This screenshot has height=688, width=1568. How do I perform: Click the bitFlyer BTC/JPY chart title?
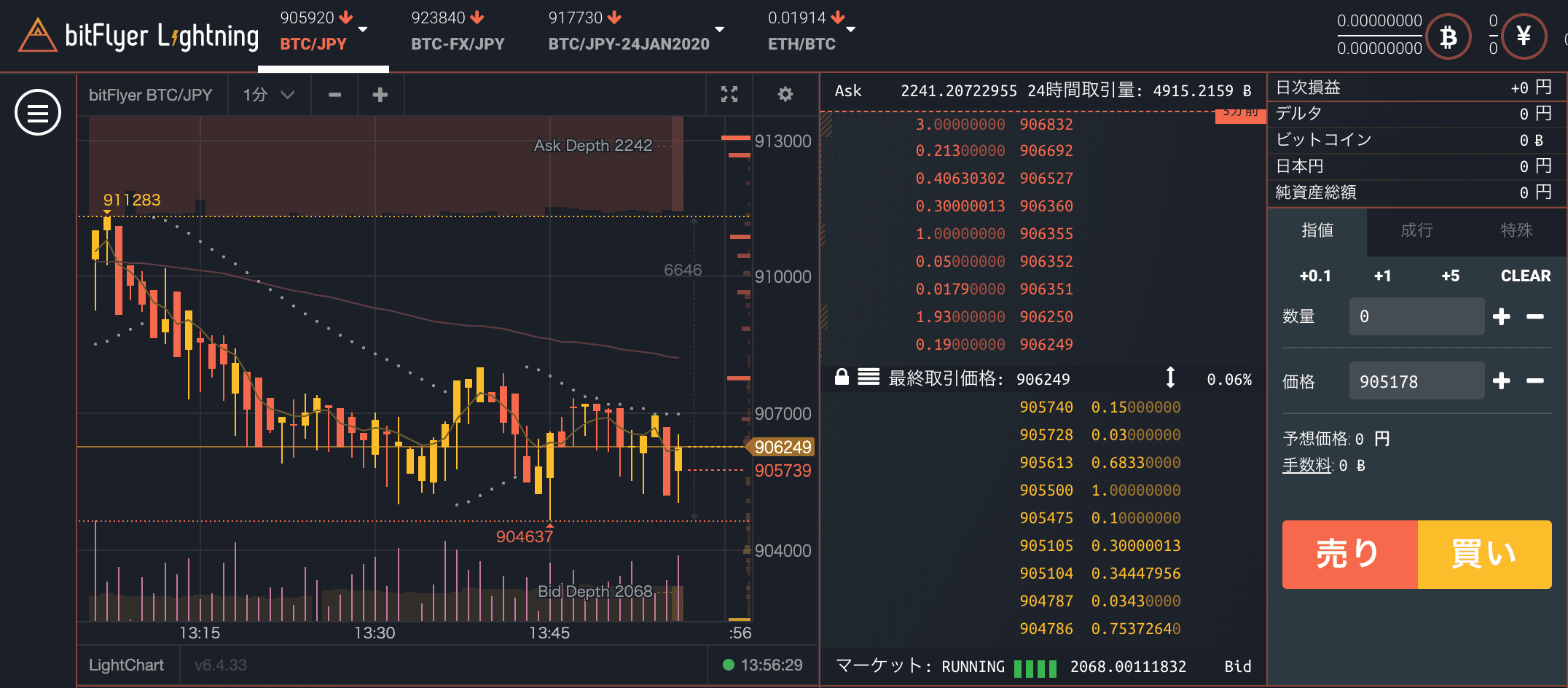click(x=151, y=95)
